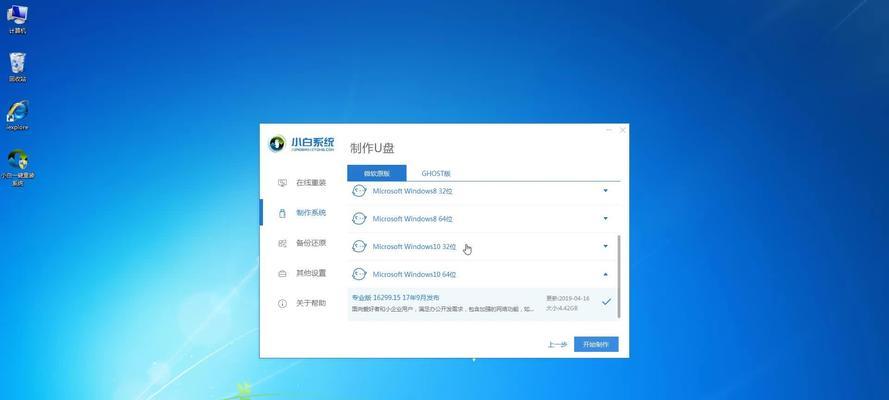Select the iexplore desktop shortcut
The width and height of the screenshot is (889, 400).
tap(18, 116)
